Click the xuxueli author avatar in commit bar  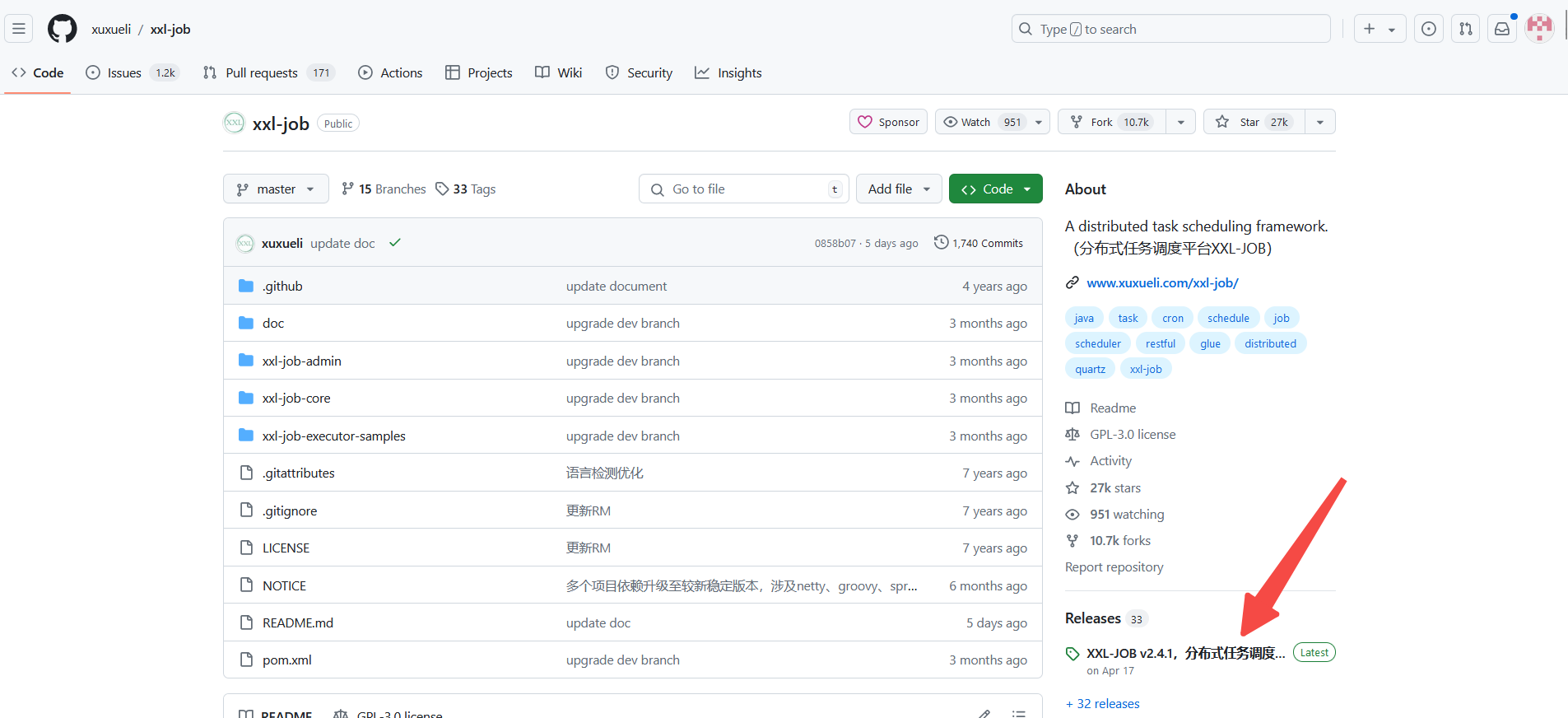click(x=245, y=243)
